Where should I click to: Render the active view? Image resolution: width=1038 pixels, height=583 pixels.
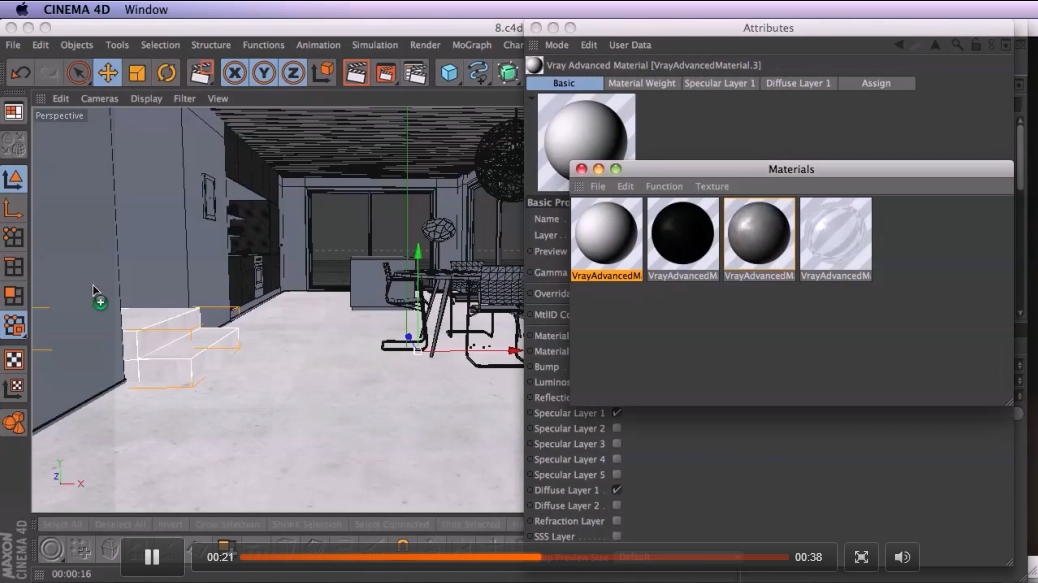tap(355, 73)
